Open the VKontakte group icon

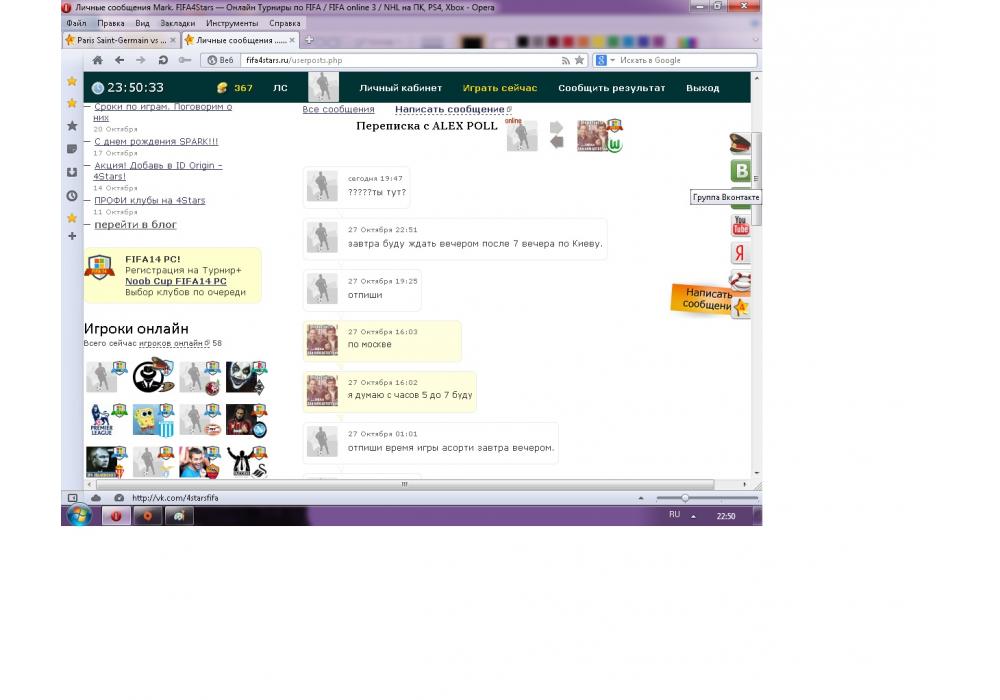(x=740, y=171)
